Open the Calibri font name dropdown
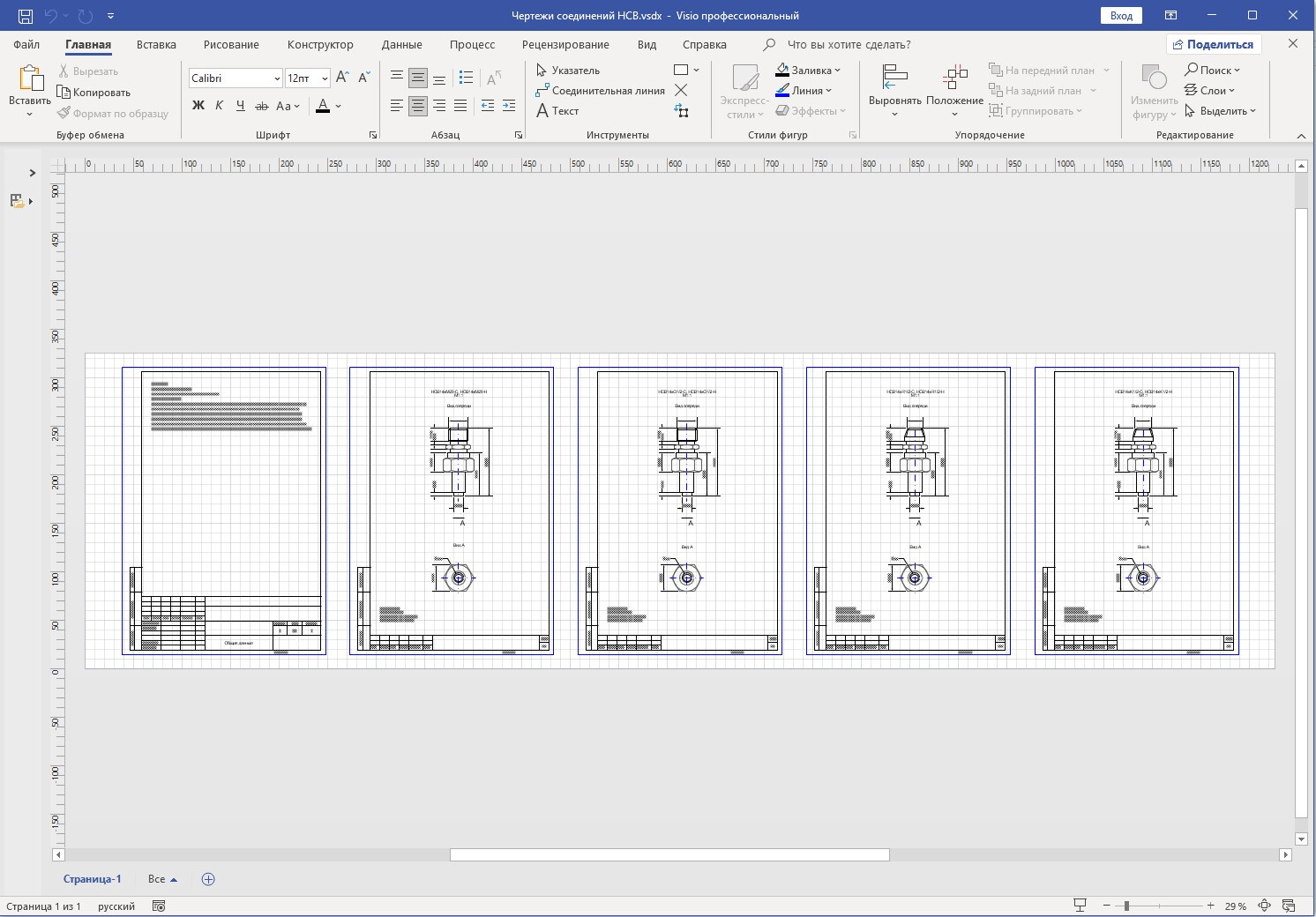 276,78
